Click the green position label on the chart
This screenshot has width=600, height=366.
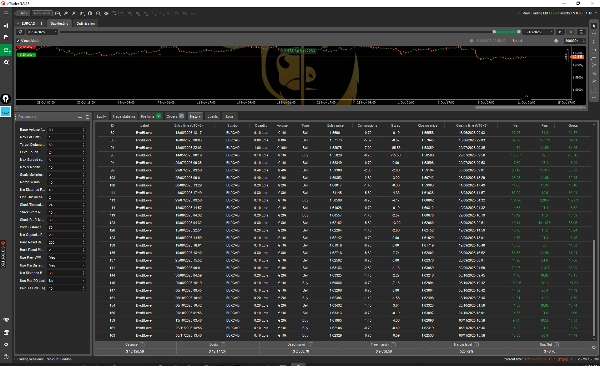[26, 55]
